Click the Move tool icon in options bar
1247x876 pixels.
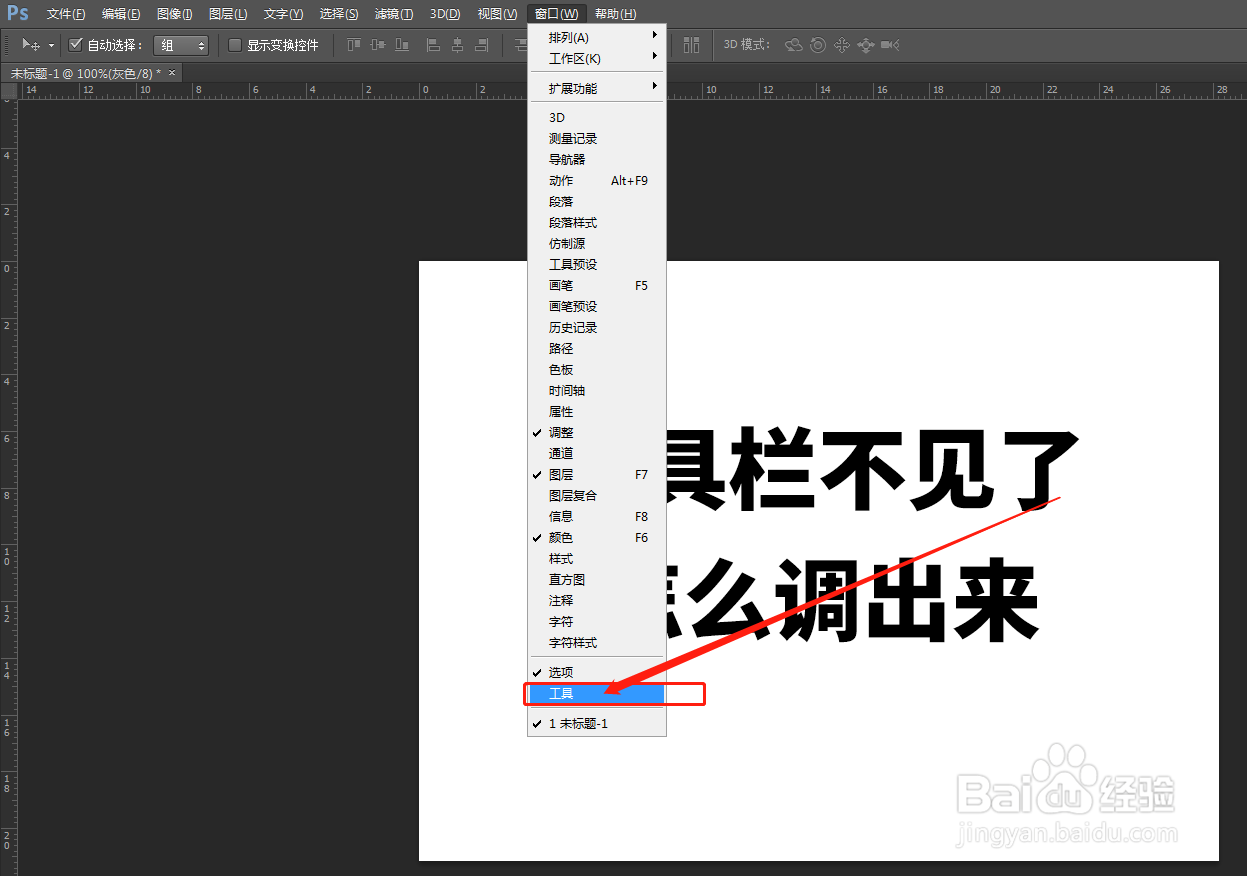(31, 45)
